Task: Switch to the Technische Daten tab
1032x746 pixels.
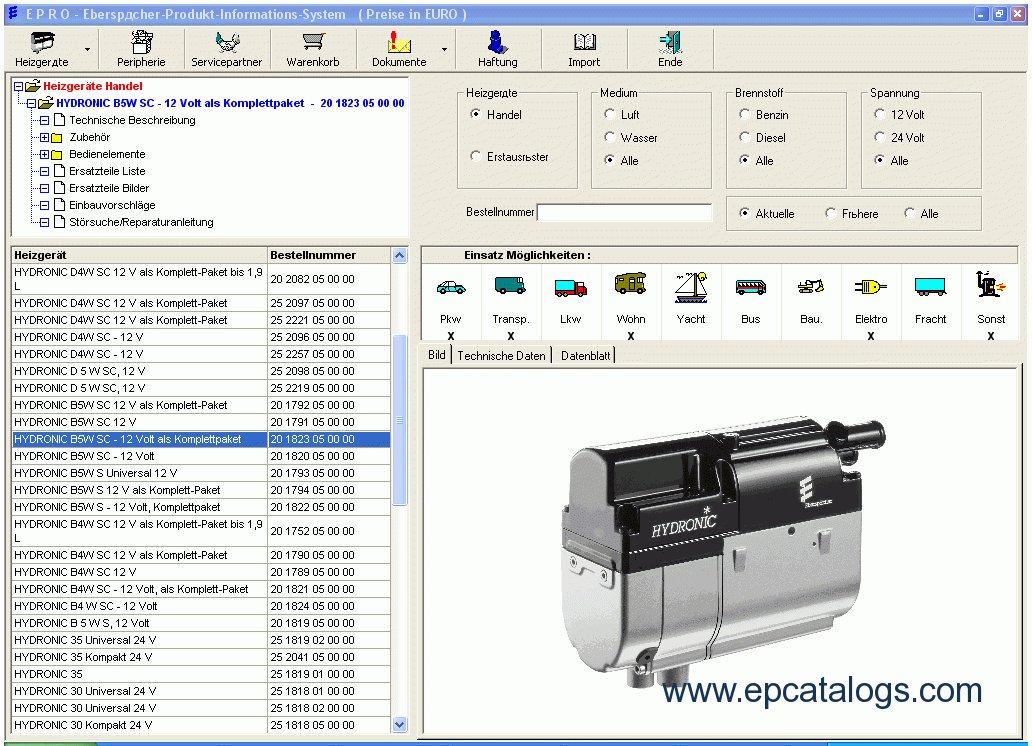Action: click(502, 356)
